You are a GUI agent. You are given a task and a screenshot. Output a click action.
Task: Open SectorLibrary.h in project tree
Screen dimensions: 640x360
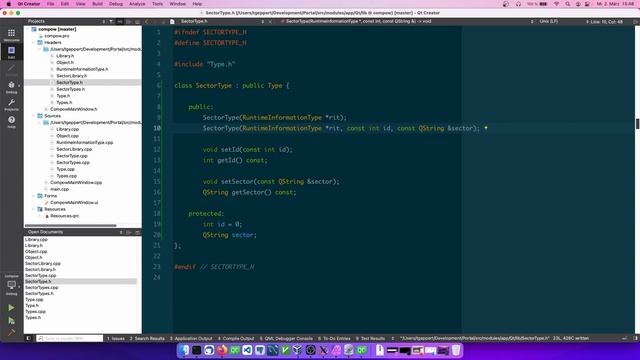(x=71, y=76)
